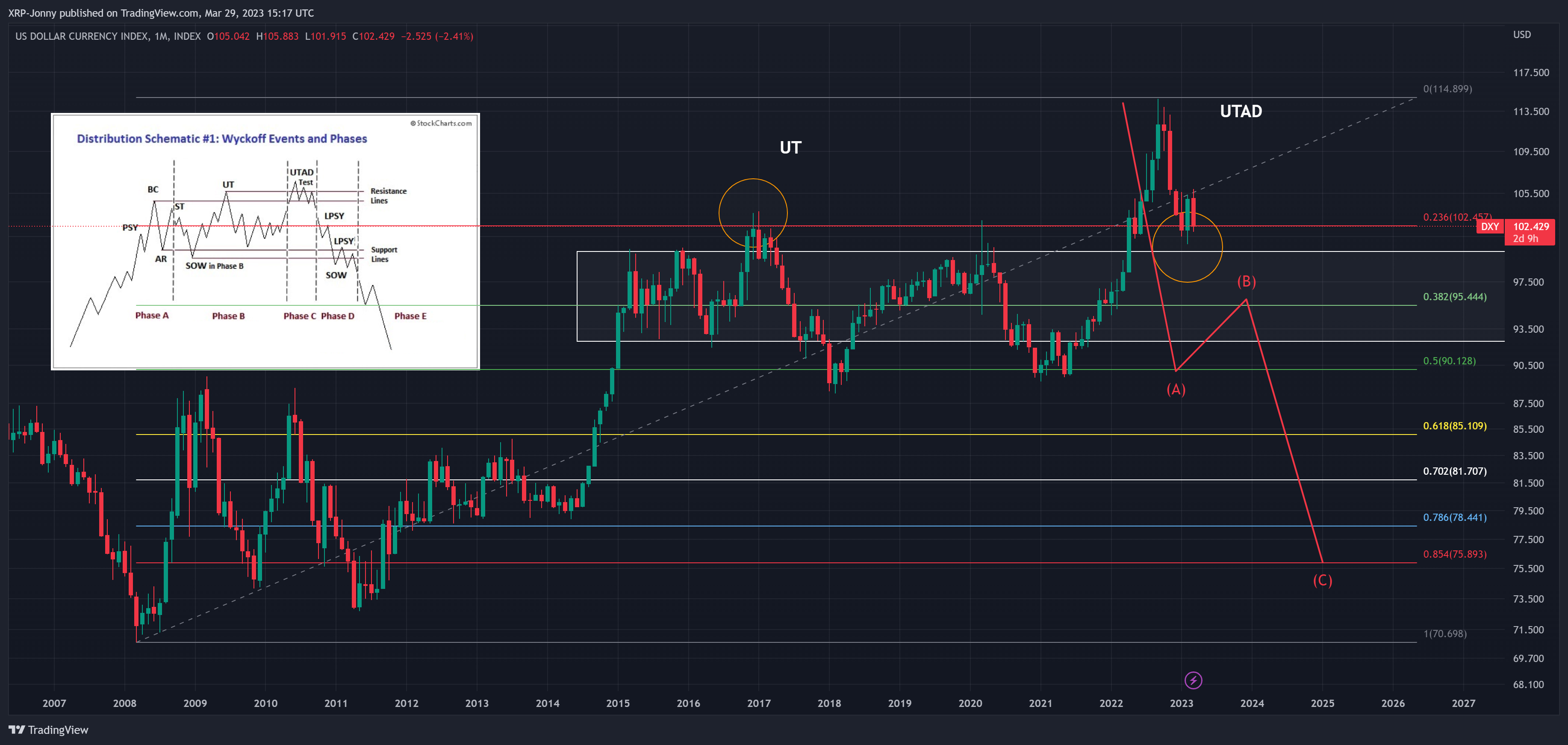Click the 117.500 price axis label
Image resolution: width=1568 pixels, height=745 pixels.
[1531, 73]
